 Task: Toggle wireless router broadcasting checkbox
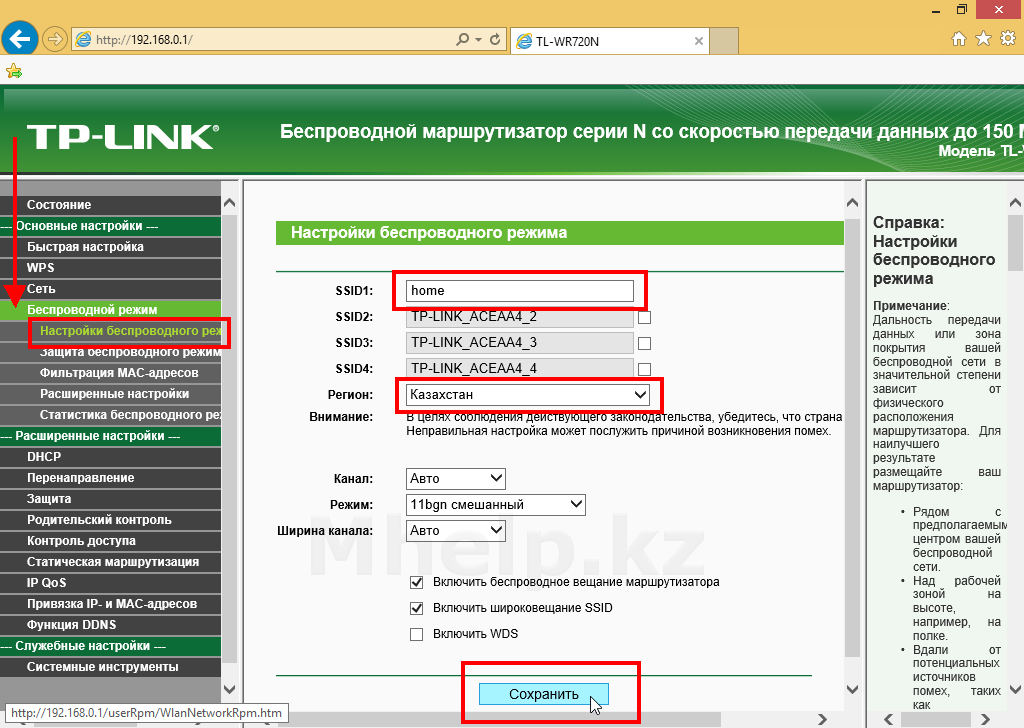point(416,582)
